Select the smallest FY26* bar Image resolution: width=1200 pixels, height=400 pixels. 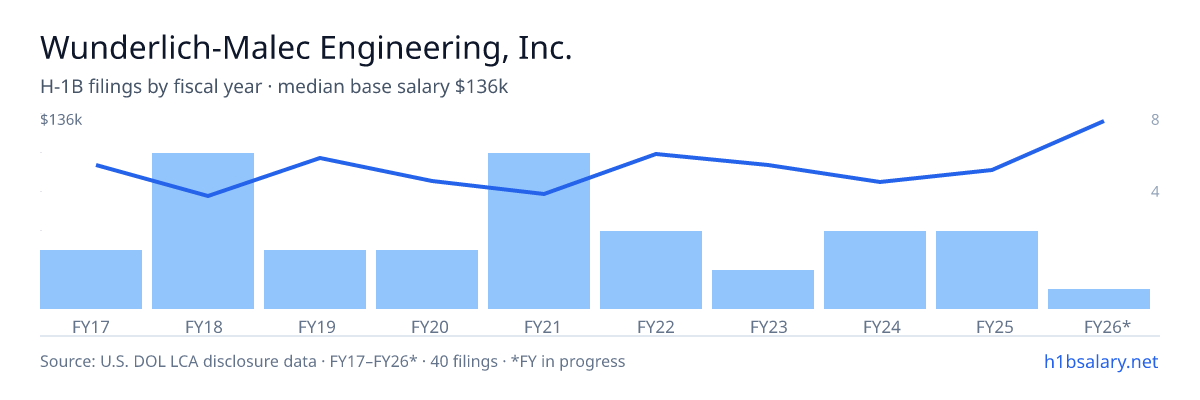tap(1099, 299)
